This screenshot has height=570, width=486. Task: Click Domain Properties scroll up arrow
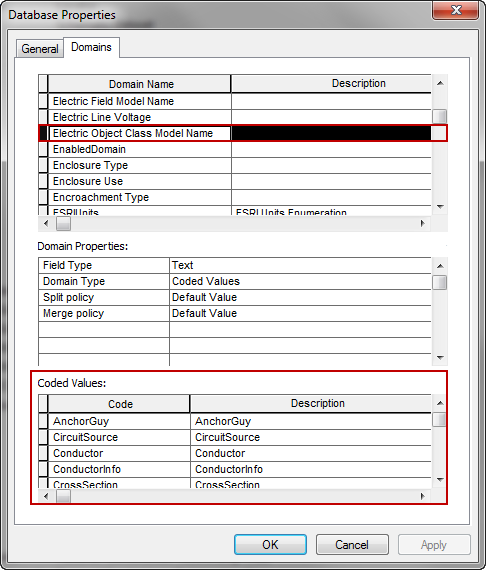(440, 266)
